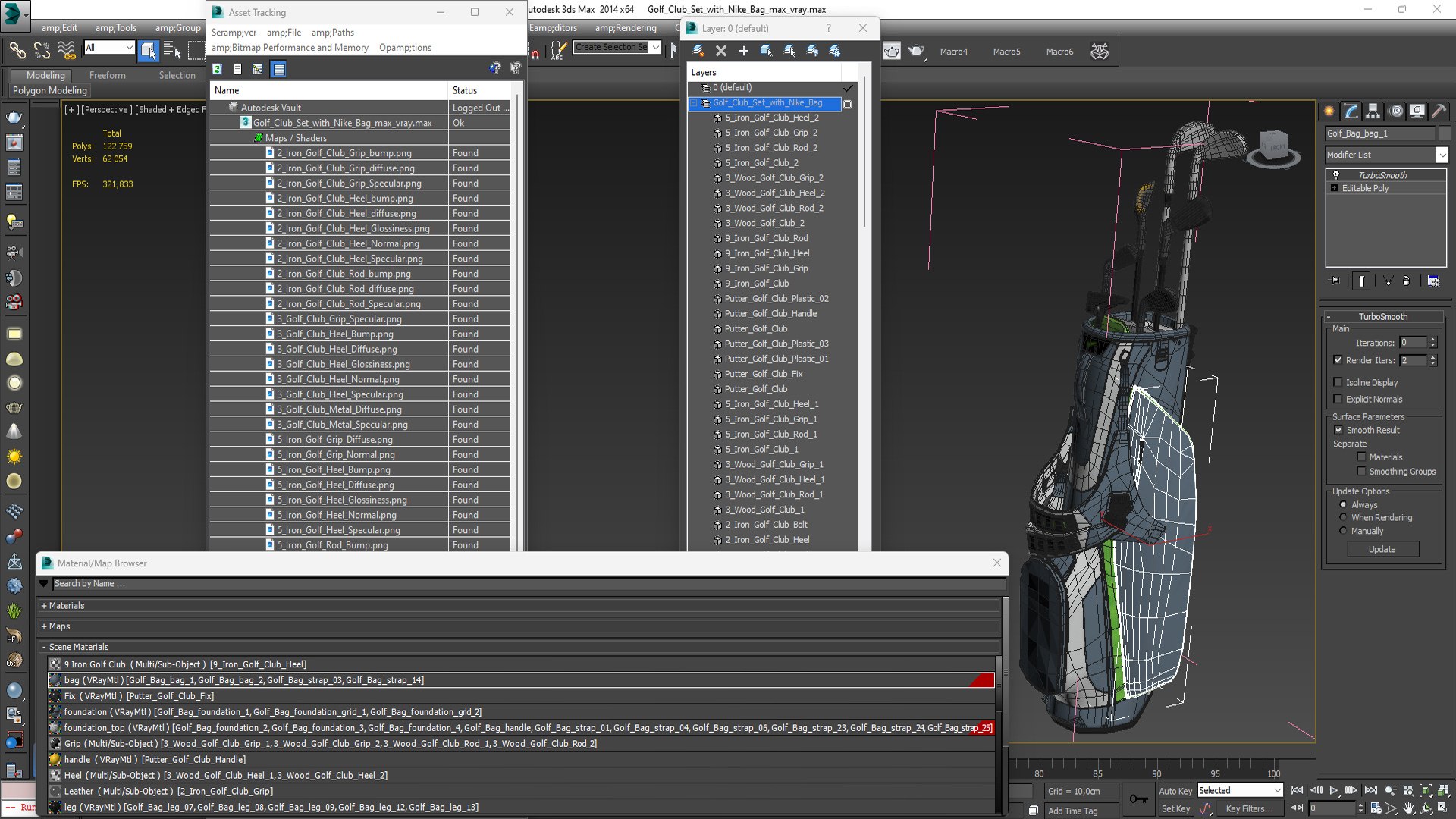Collapse the Golf_Club_Set_with_Nike_Bag layer
1456x819 pixels.
tap(693, 103)
